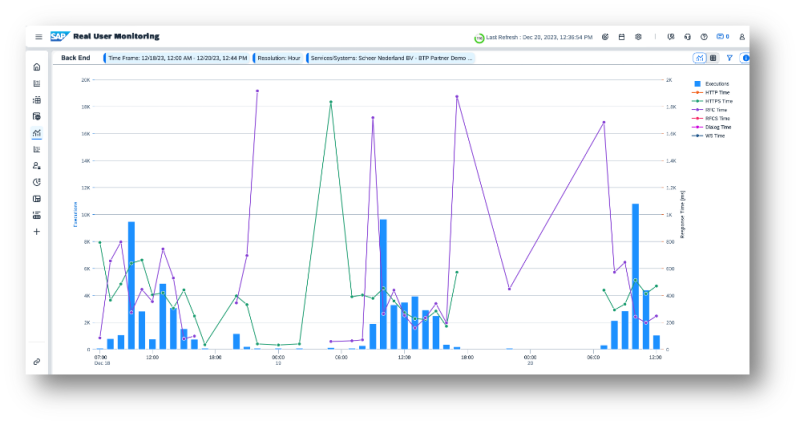Switch to chart view
Viewport: 800px width, 425px height.
699,58
